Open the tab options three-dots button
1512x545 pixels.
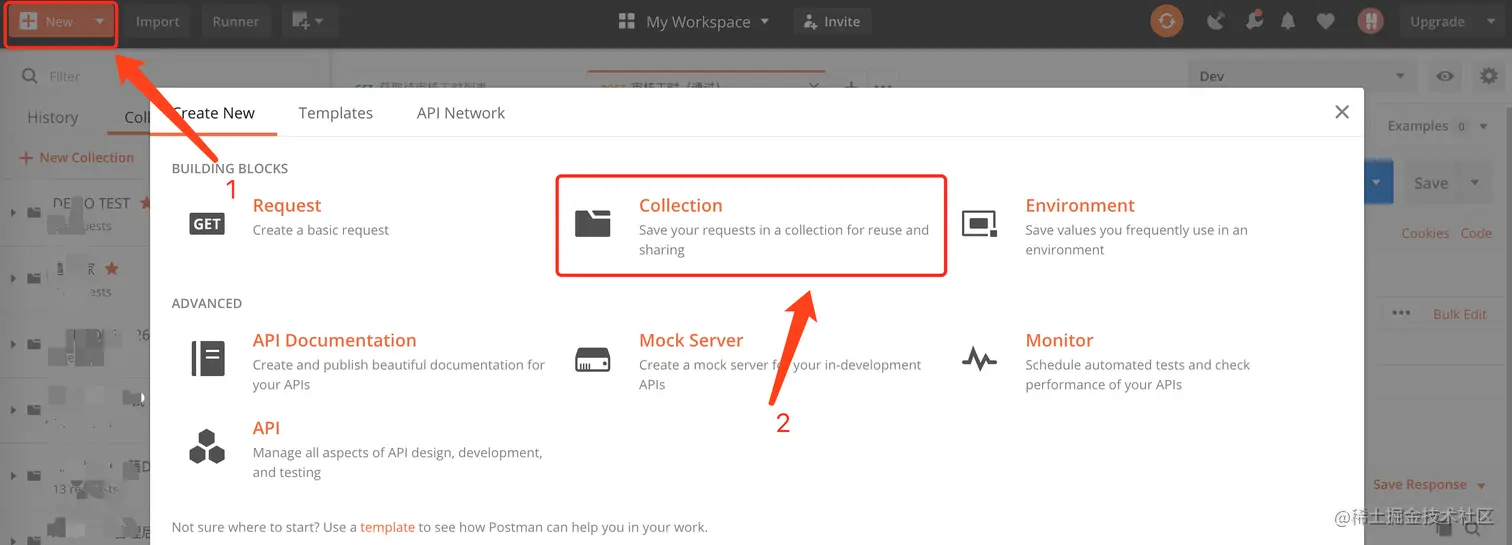[x=883, y=86]
